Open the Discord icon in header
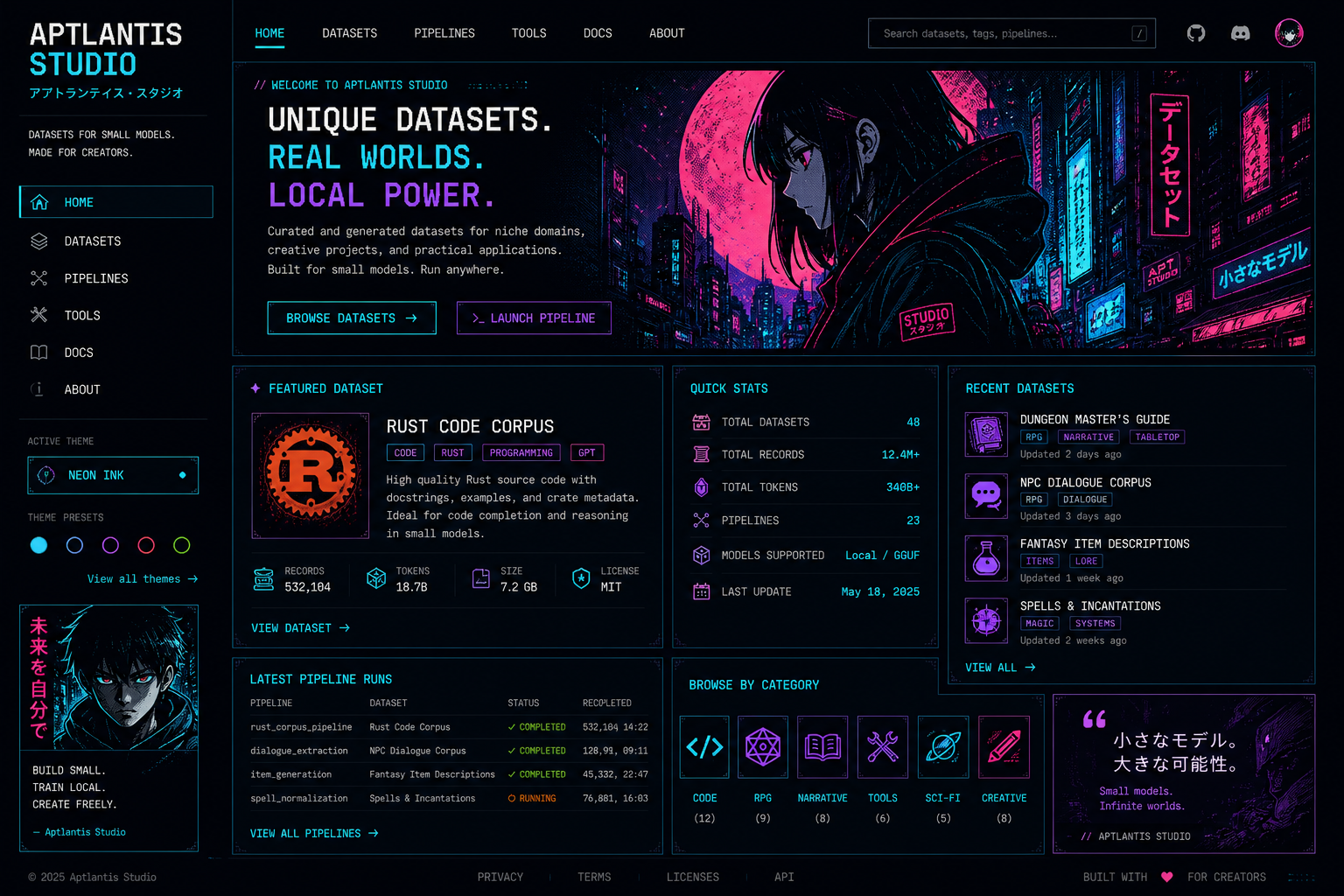This screenshot has width=1344, height=896. point(1241,33)
